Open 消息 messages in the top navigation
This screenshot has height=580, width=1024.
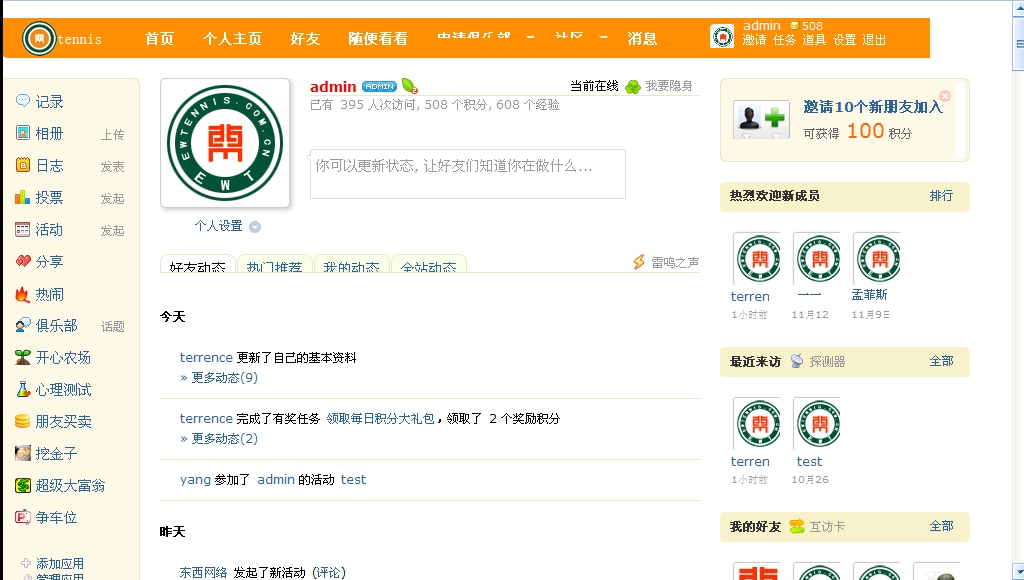coord(642,39)
